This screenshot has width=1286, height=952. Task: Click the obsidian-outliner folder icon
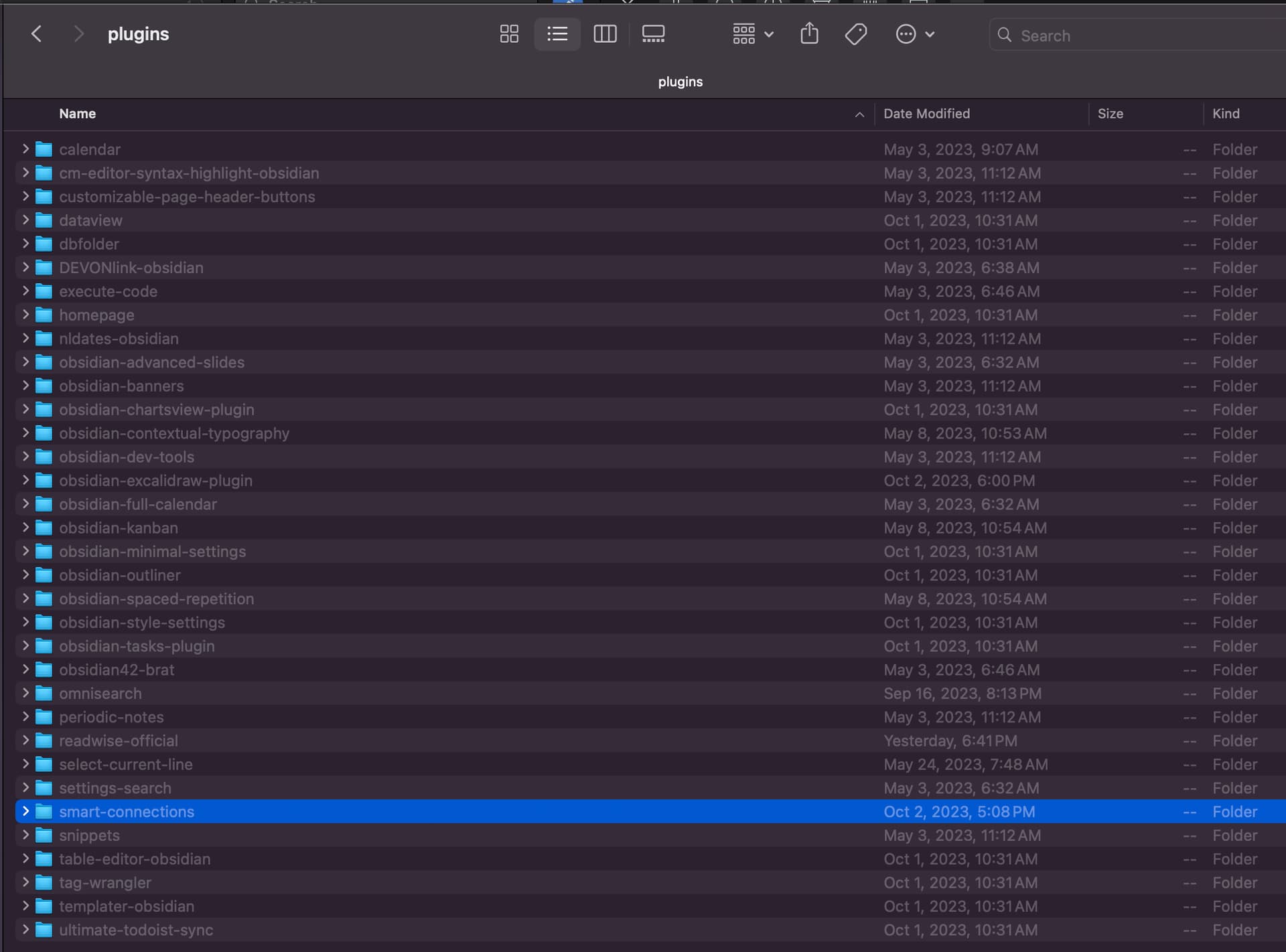point(44,575)
